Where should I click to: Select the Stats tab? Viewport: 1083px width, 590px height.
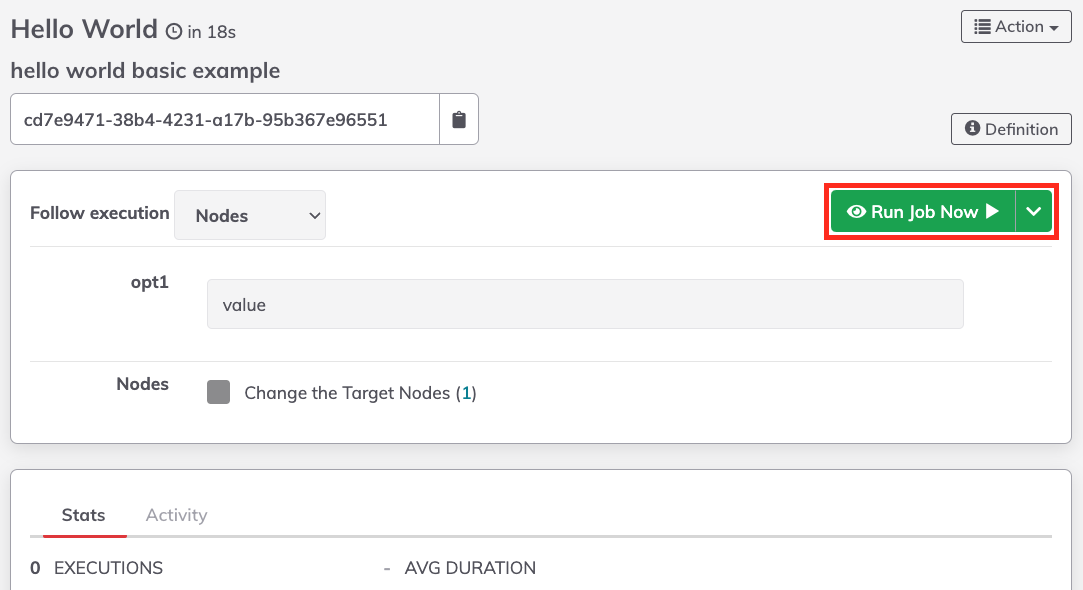click(84, 515)
